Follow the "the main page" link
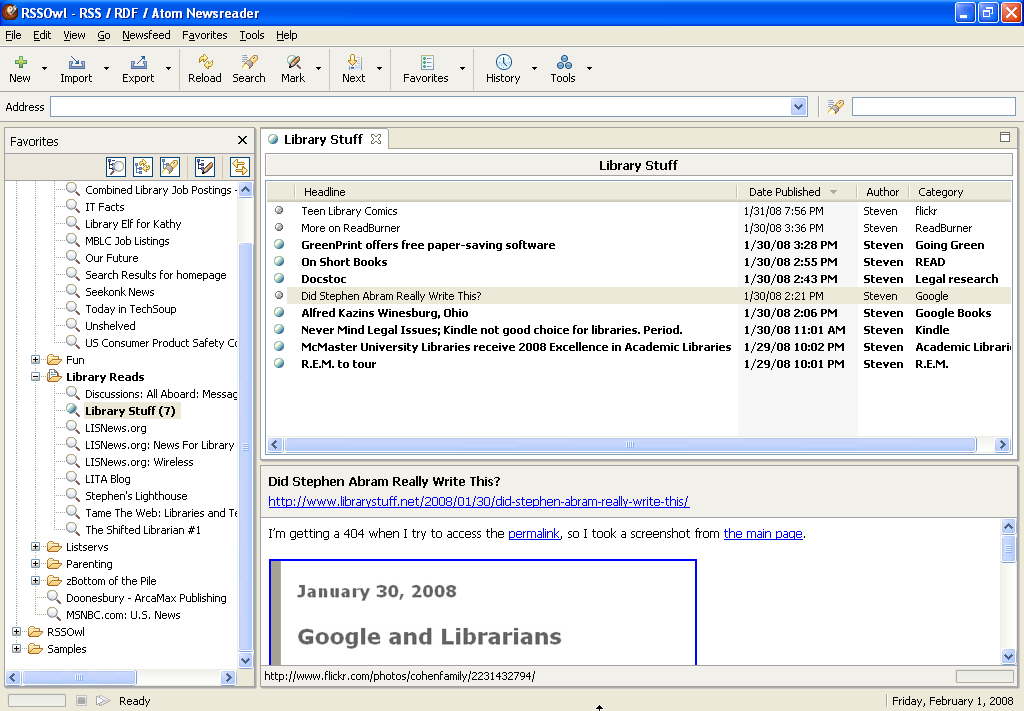Image resolution: width=1024 pixels, height=711 pixels. click(763, 533)
